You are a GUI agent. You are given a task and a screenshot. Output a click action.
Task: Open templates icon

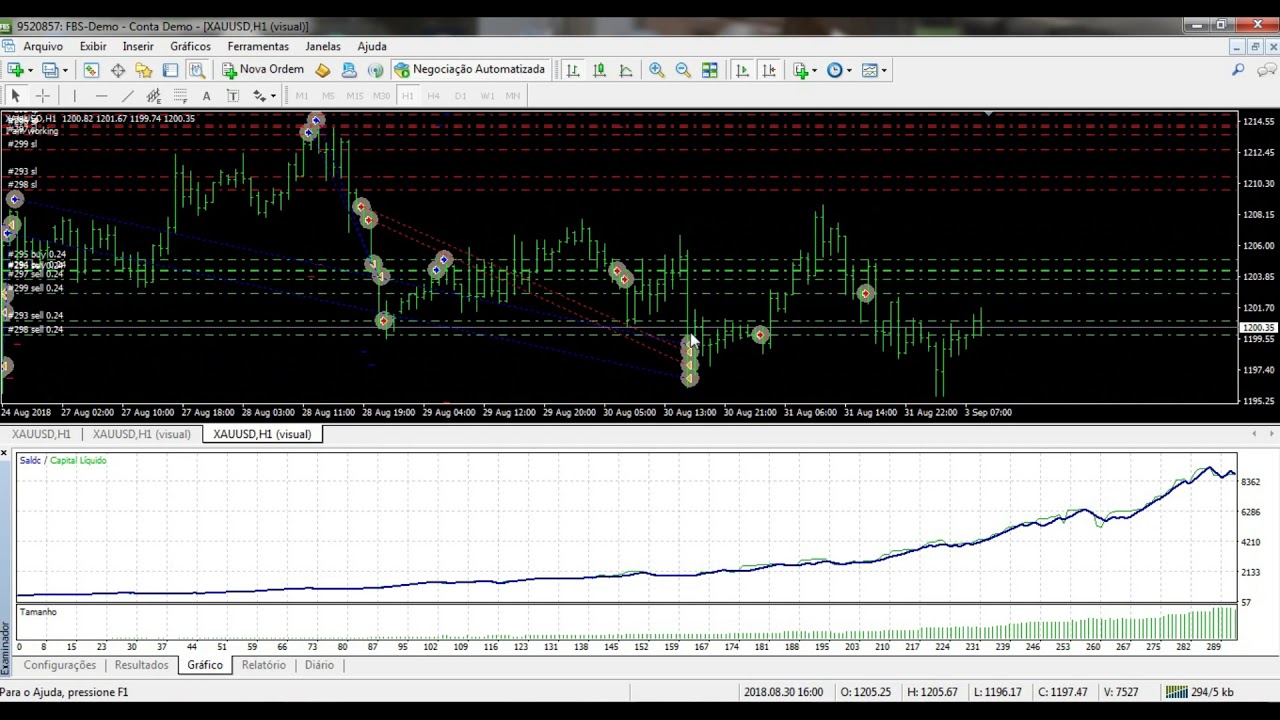[x=869, y=70]
